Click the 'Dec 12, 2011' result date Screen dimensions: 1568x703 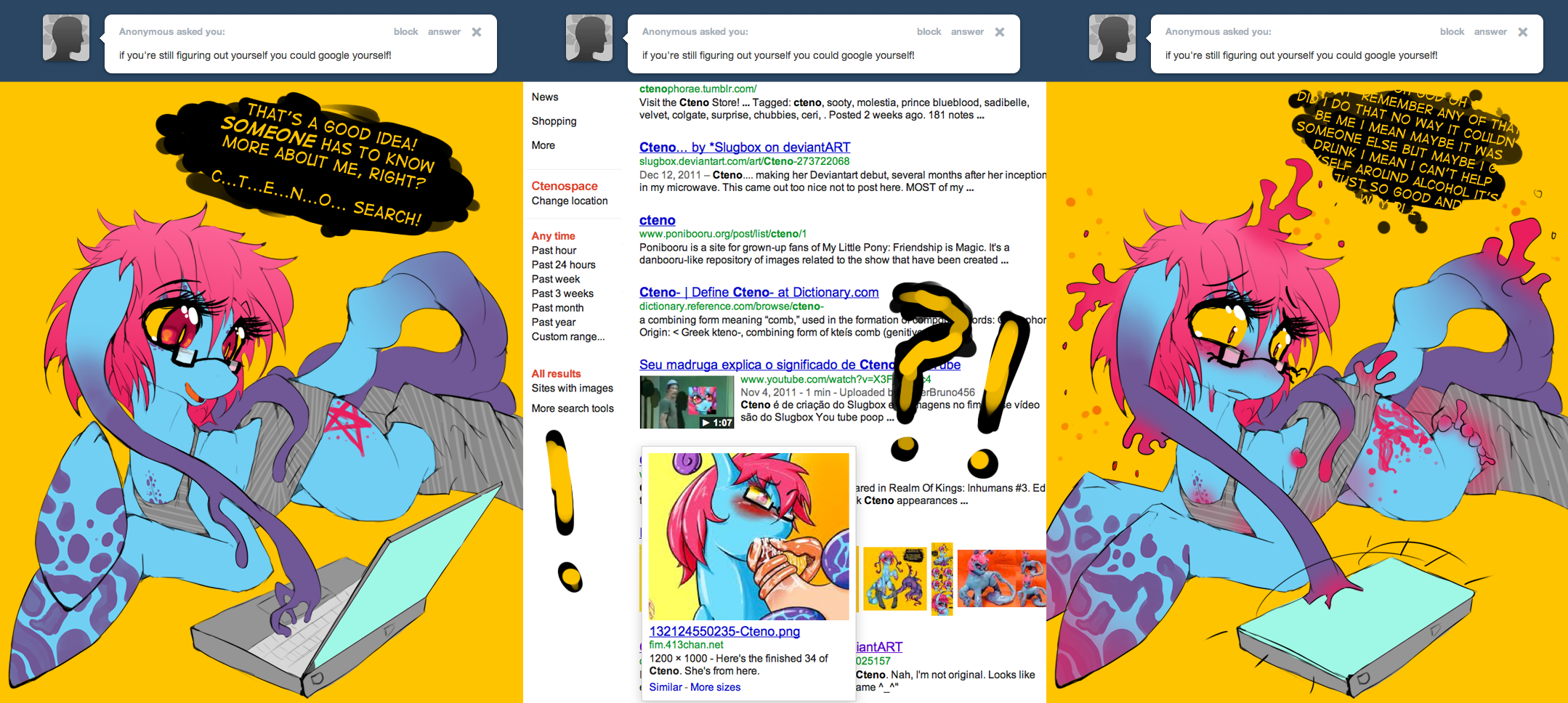coord(670,175)
